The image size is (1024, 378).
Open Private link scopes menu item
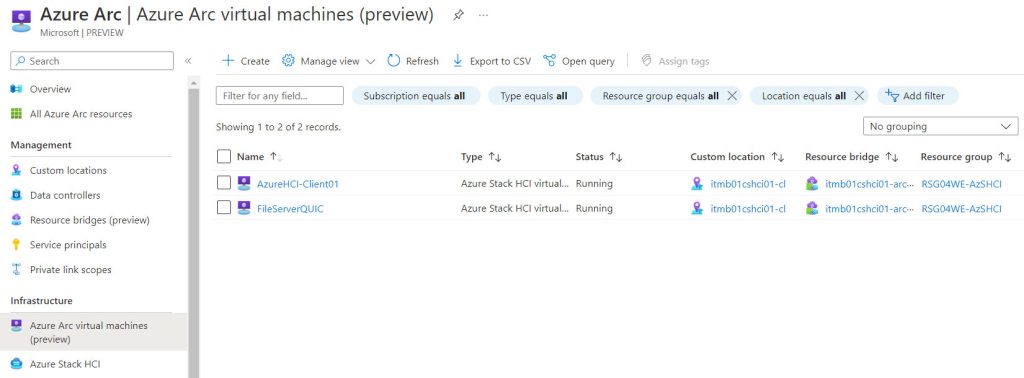point(71,270)
